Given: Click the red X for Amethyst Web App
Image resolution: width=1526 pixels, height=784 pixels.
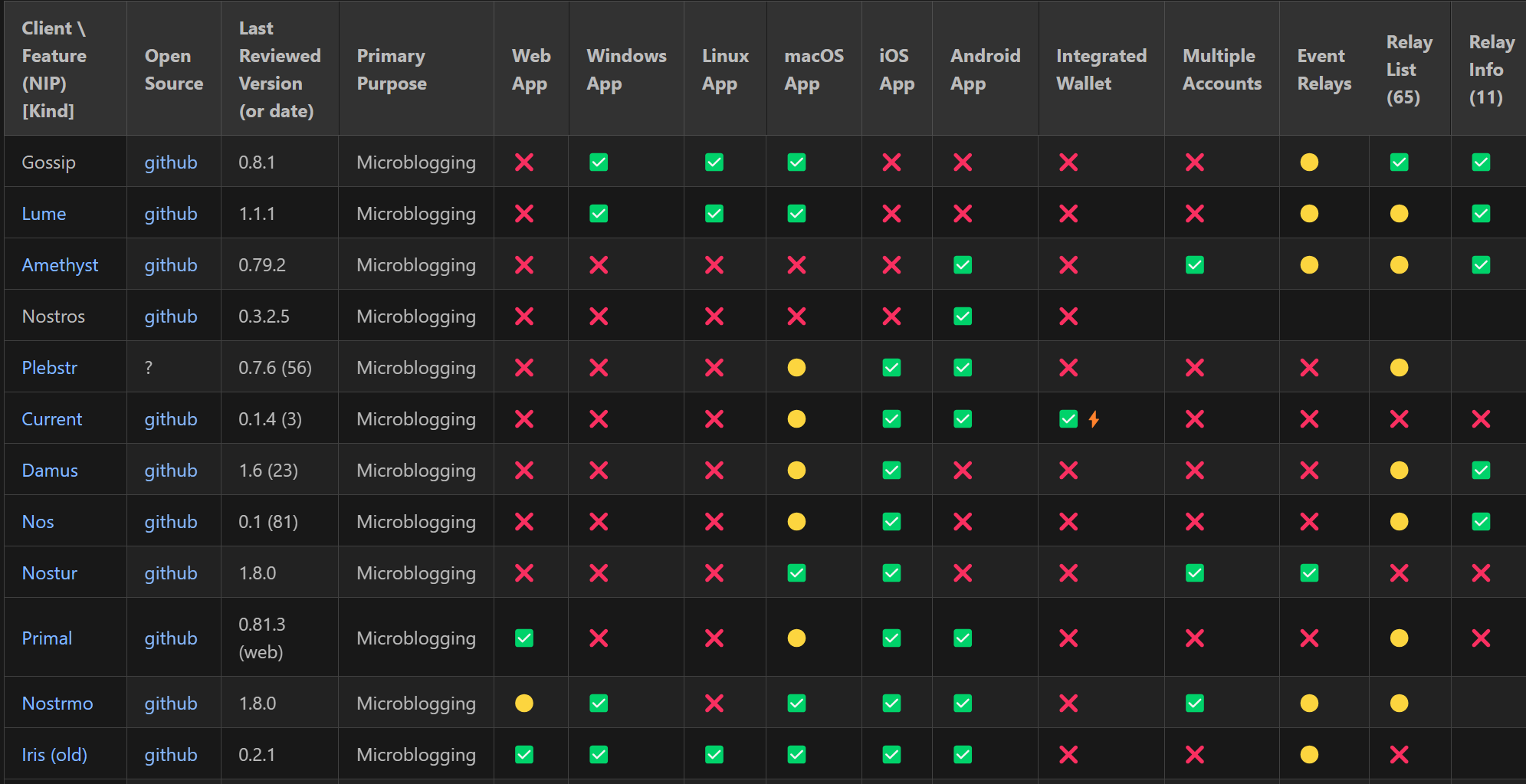Looking at the screenshot, I should point(523,264).
